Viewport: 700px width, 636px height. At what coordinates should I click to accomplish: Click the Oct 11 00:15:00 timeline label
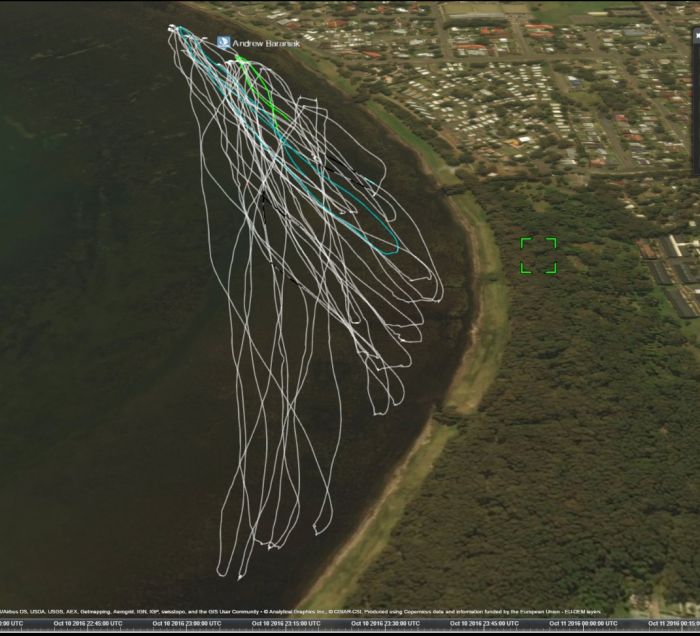[x=672, y=623]
